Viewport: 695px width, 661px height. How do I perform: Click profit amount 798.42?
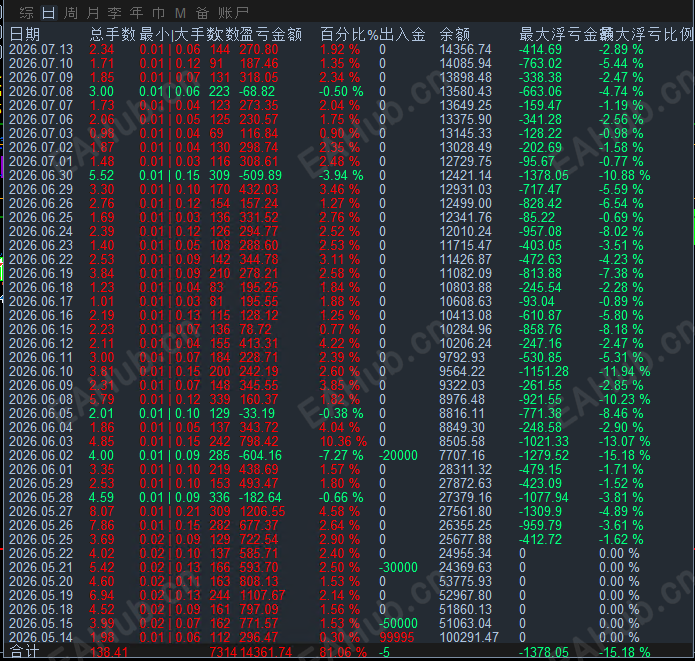[259, 441]
